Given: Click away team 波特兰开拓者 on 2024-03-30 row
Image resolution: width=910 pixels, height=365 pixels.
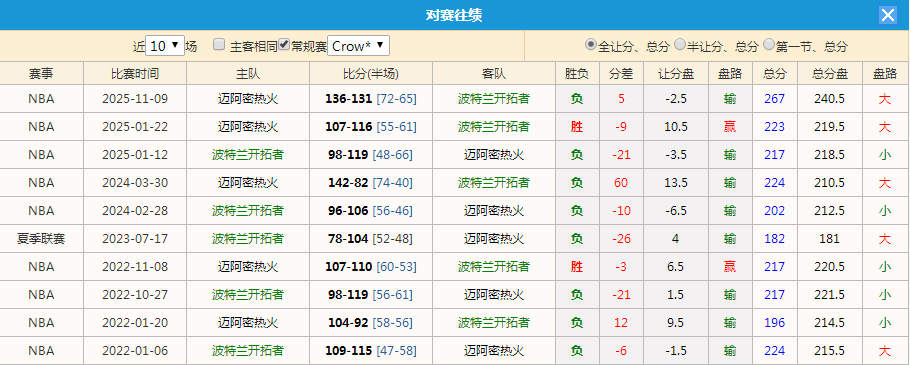Looking at the screenshot, I should pyautogui.click(x=494, y=183).
